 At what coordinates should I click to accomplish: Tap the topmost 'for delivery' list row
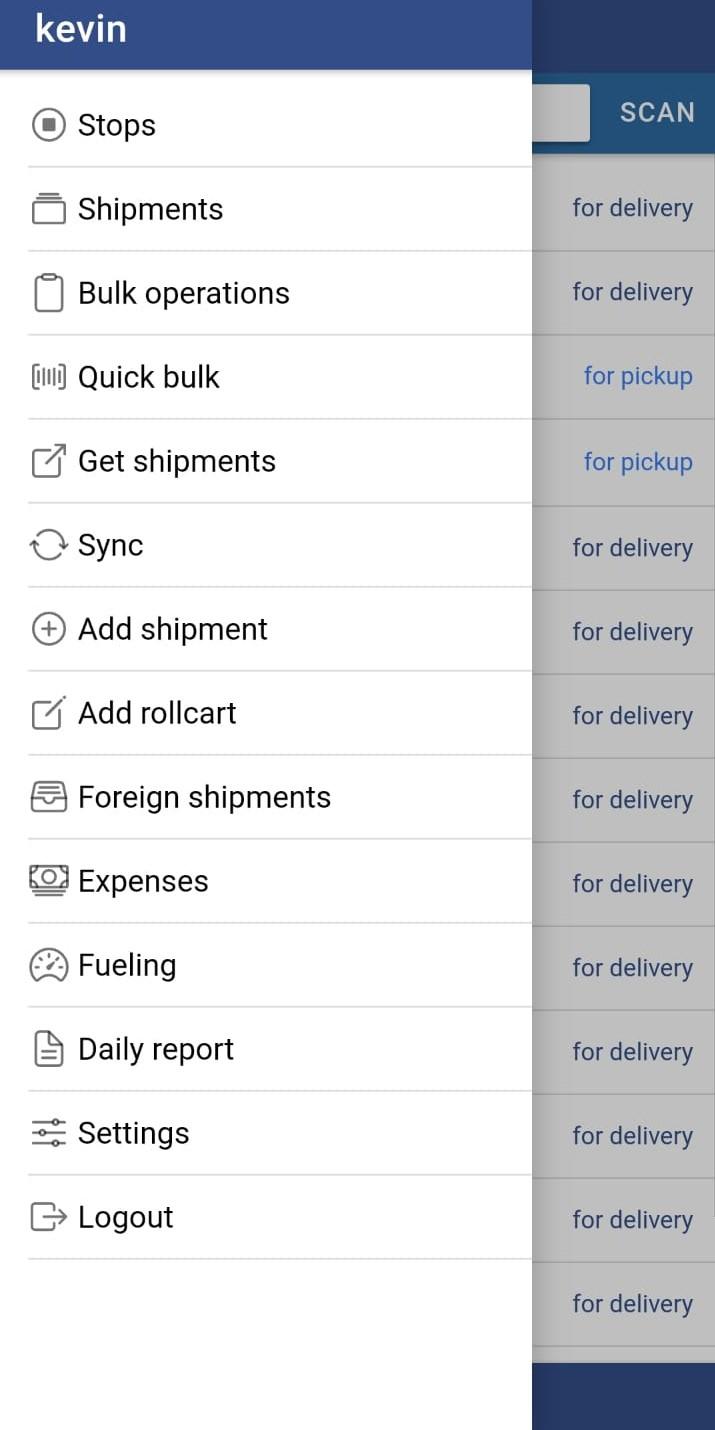[623, 209]
